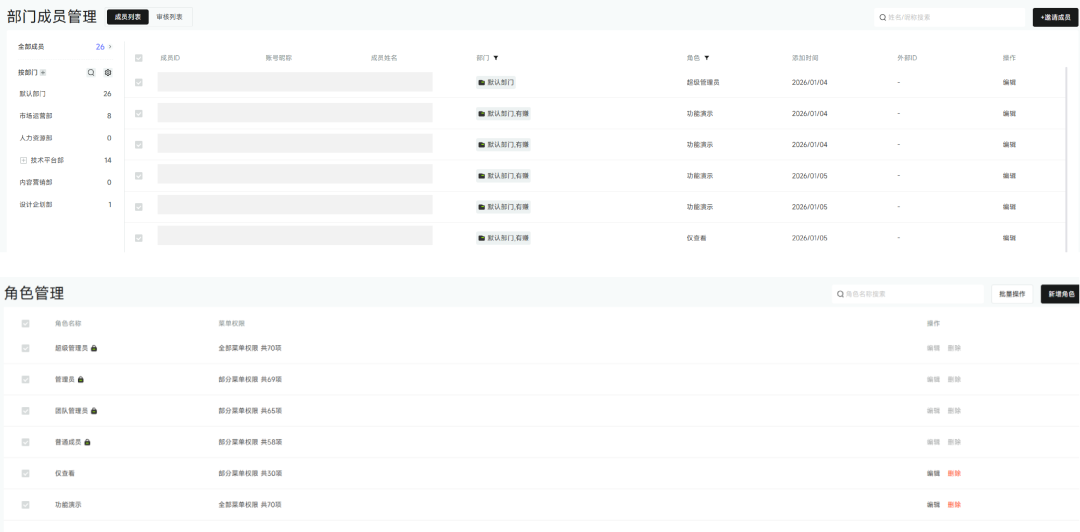Click 编辑 for the 功能演示 role
The height and width of the screenshot is (532, 1080).
tap(933, 504)
